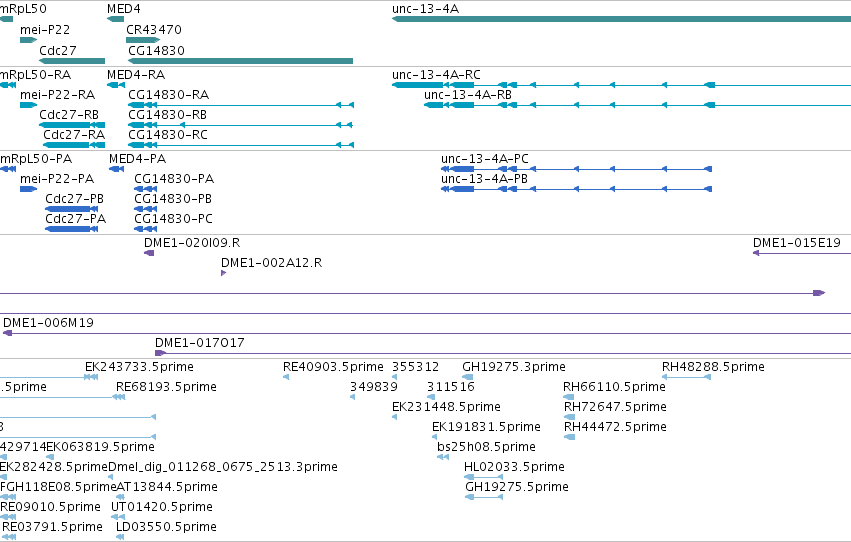Click the CG14830 gene bar

[240, 61]
